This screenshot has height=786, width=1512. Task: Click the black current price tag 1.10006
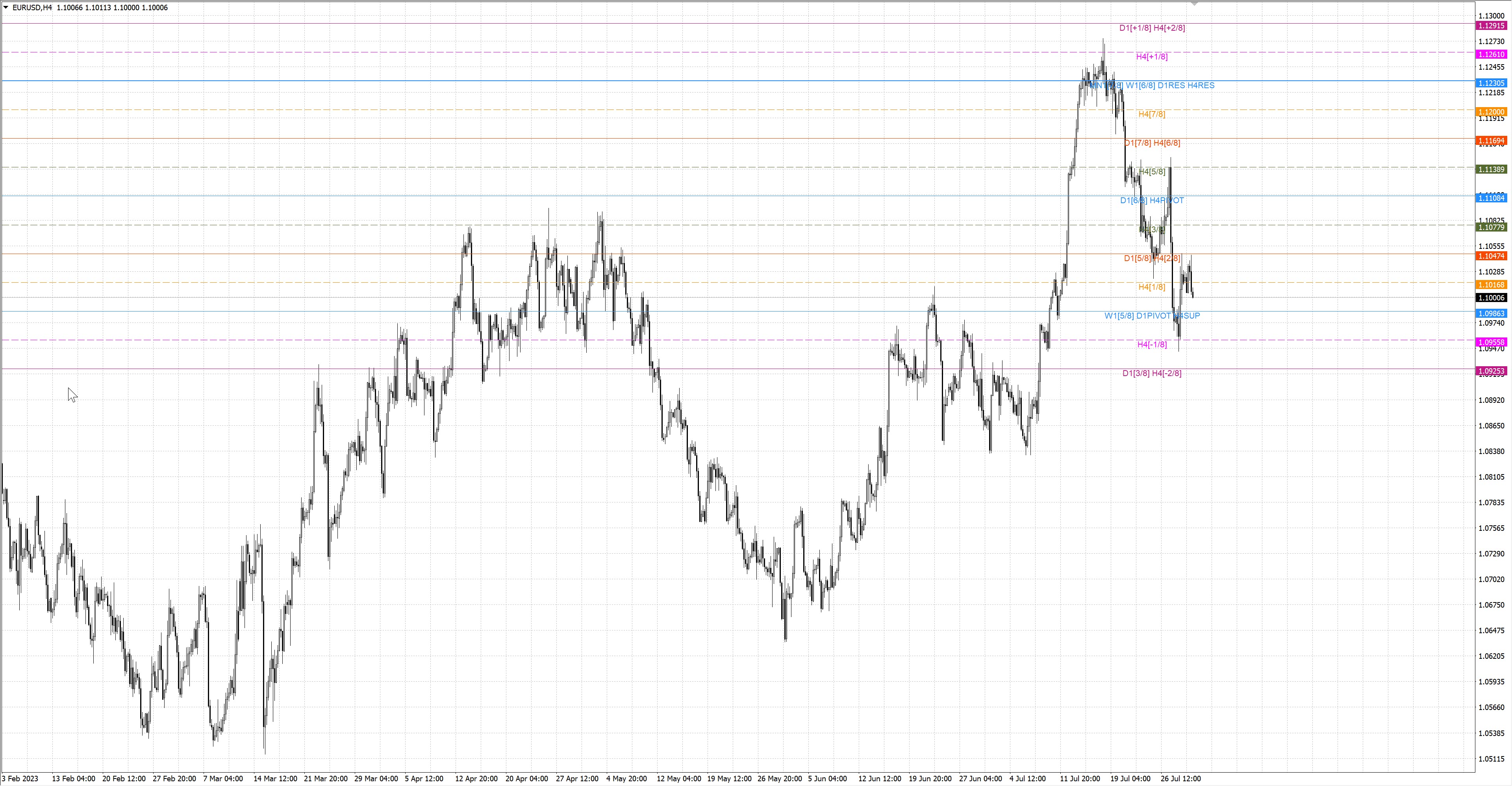1491,298
